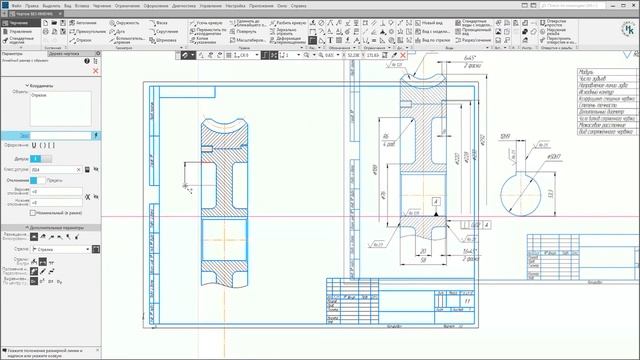Screen dimensions: 640x360
Task: Select the Черчение toolset button
Action: click(x=20, y=23)
